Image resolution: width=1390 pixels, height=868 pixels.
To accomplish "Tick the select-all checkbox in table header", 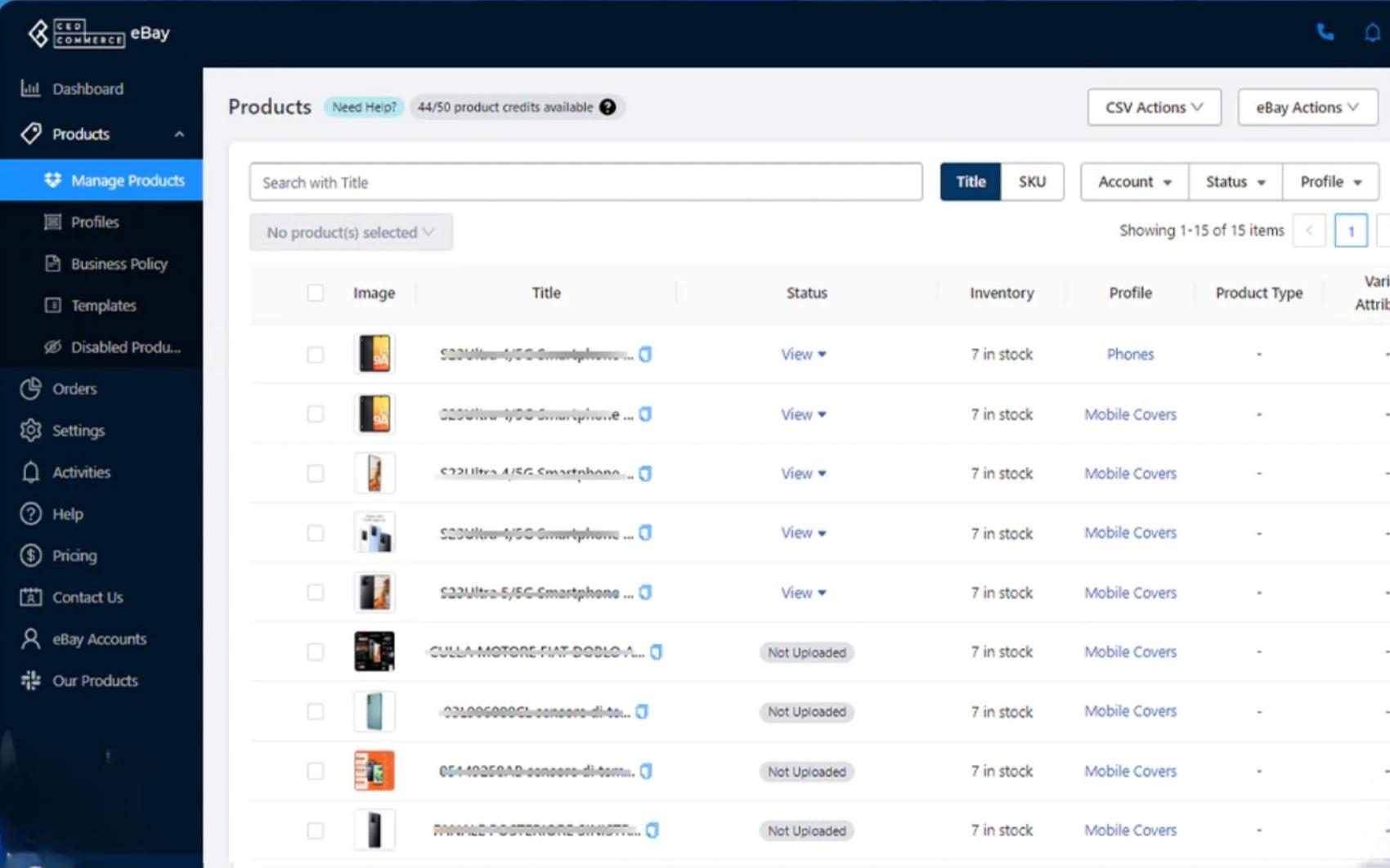I will 316,293.
